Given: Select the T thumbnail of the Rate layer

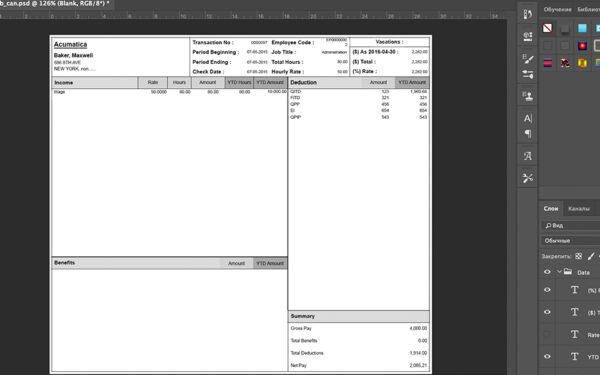Looking at the screenshot, I should click(x=574, y=334).
